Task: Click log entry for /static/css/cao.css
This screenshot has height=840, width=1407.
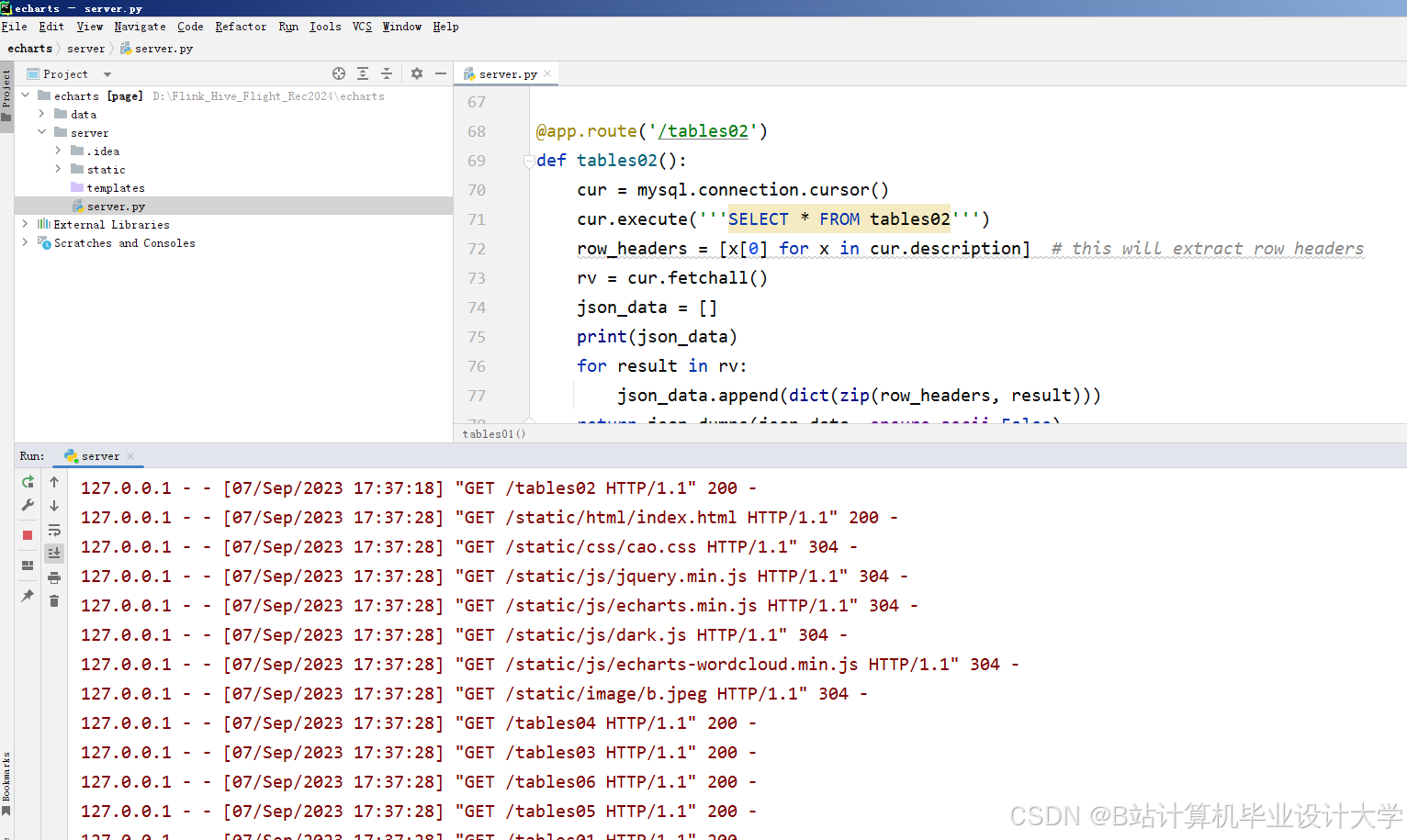Action: [x=469, y=547]
